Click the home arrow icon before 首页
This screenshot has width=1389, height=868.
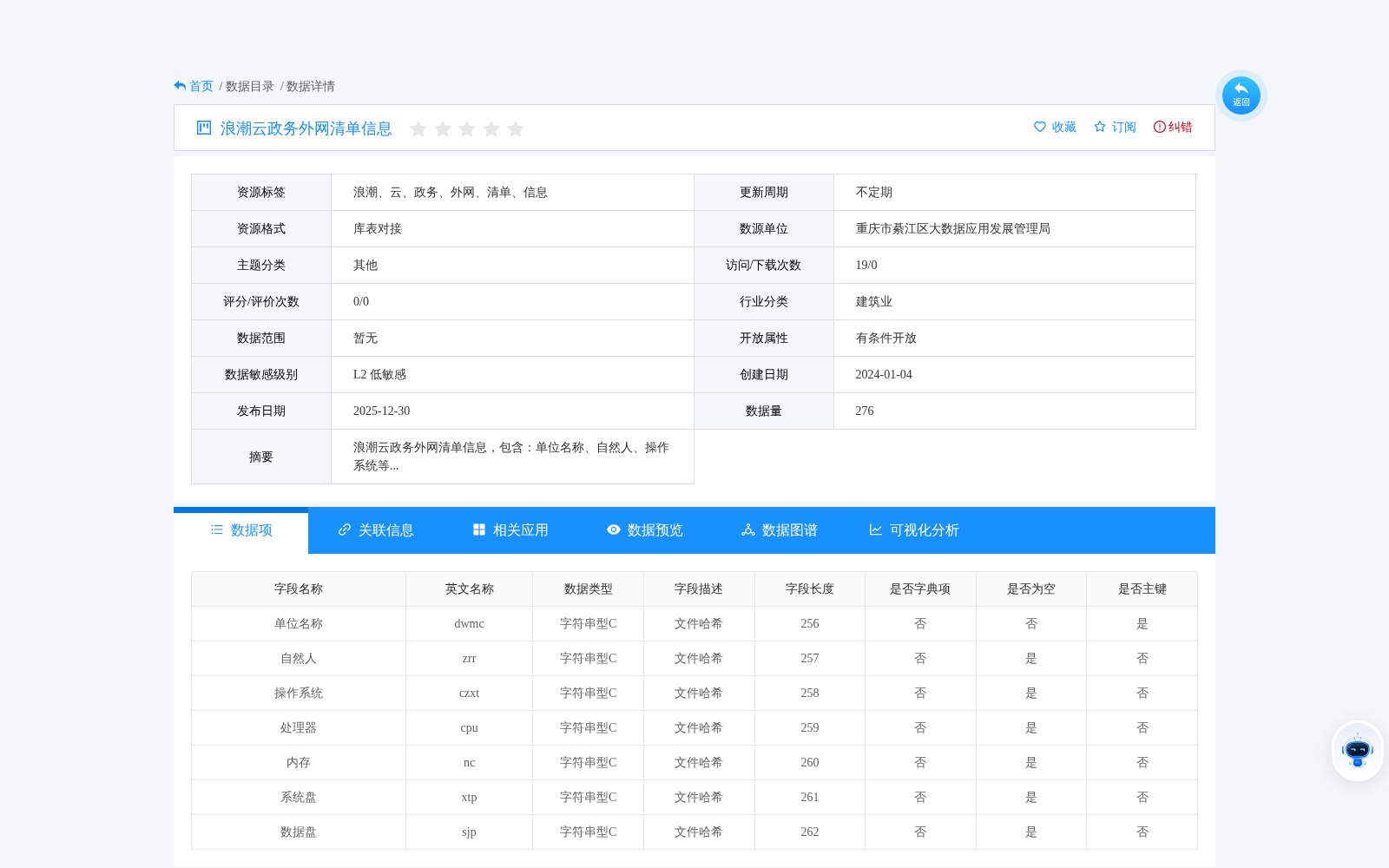click(x=180, y=86)
